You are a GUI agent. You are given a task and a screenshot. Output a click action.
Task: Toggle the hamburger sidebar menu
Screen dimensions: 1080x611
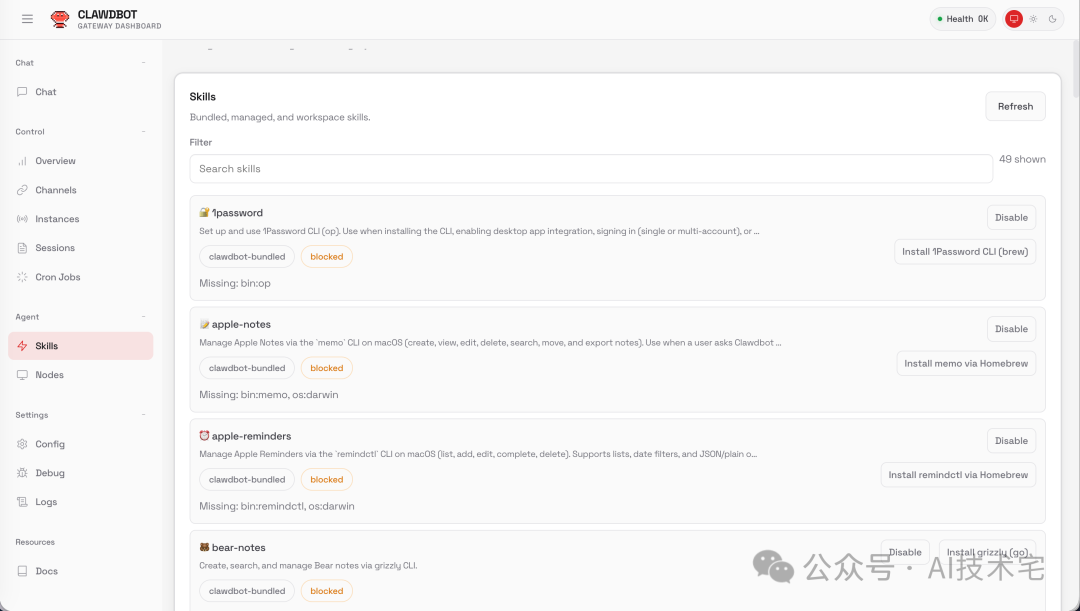(27, 19)
